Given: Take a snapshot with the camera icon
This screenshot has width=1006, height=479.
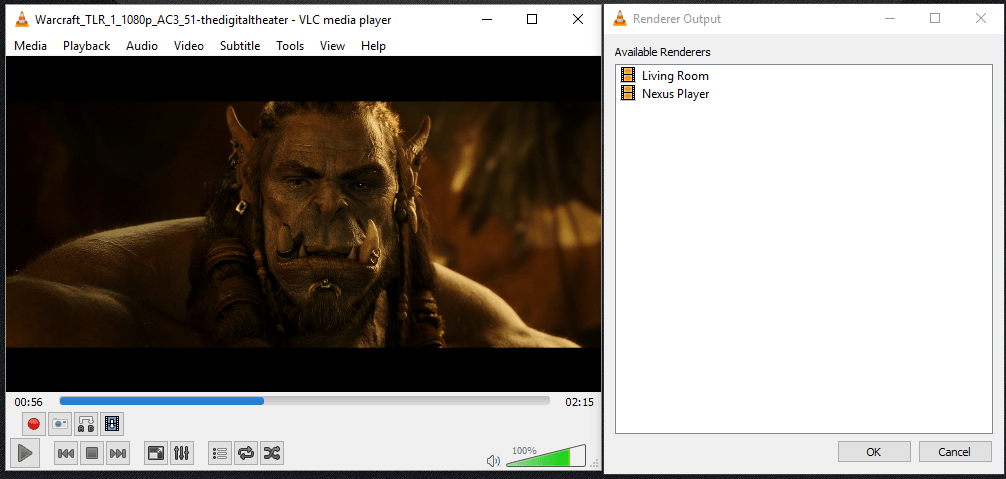Looking at the screenshot, I should (60, 424).
